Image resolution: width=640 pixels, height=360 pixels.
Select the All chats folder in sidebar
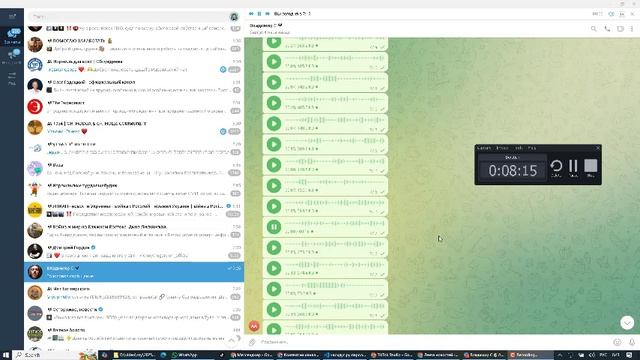[12, 36]
